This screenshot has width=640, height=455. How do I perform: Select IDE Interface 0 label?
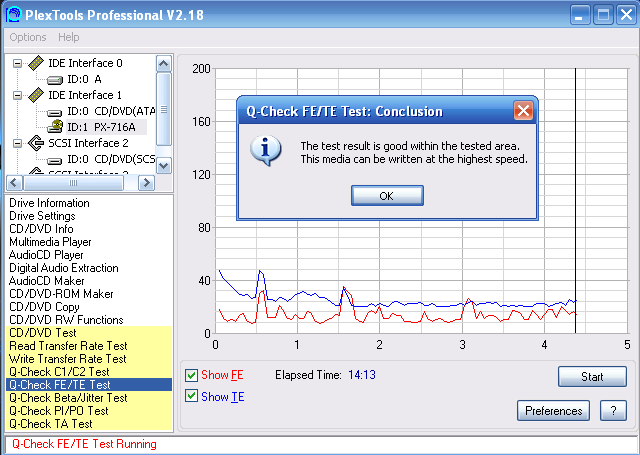[85, 63]
